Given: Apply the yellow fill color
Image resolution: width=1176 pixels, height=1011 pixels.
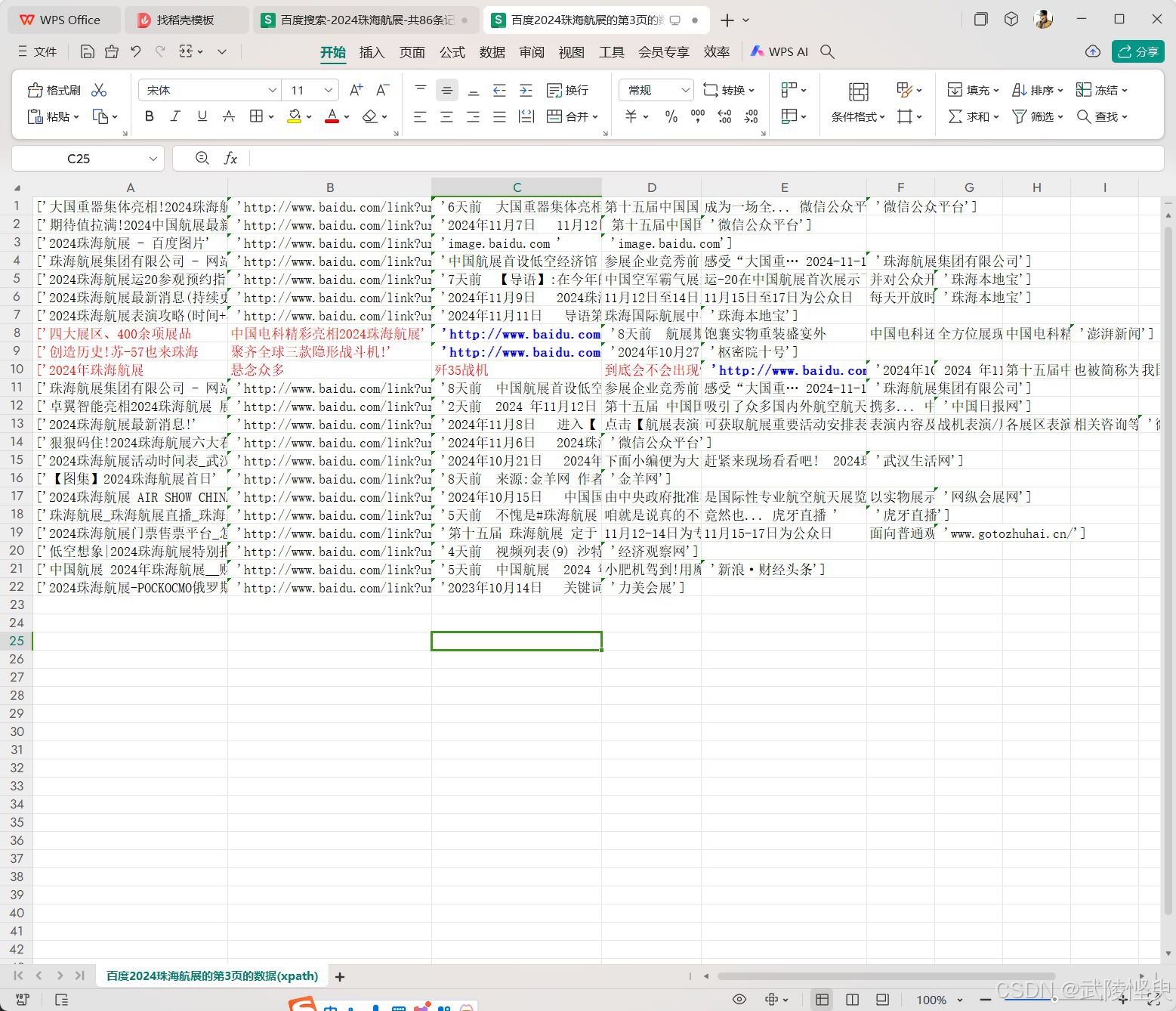Looking at the screenshot, I should tap(295, 116).
